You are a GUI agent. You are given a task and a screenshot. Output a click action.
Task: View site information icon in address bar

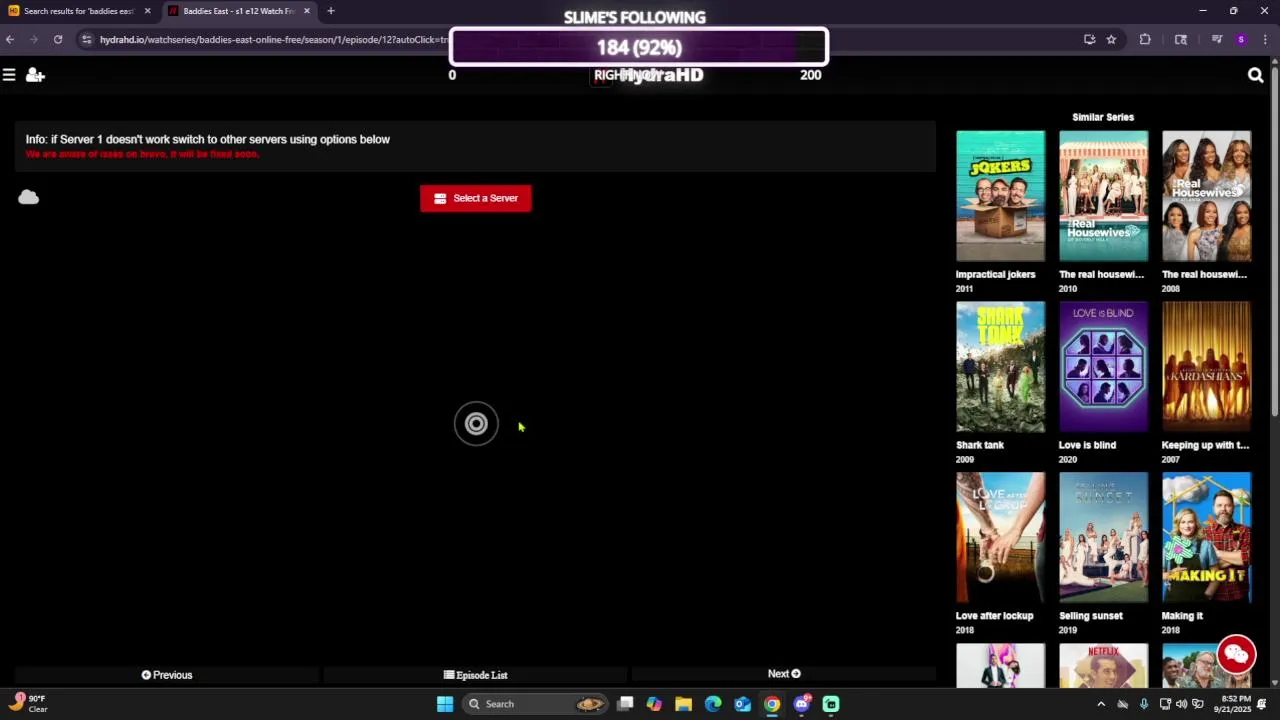point(87,39)
